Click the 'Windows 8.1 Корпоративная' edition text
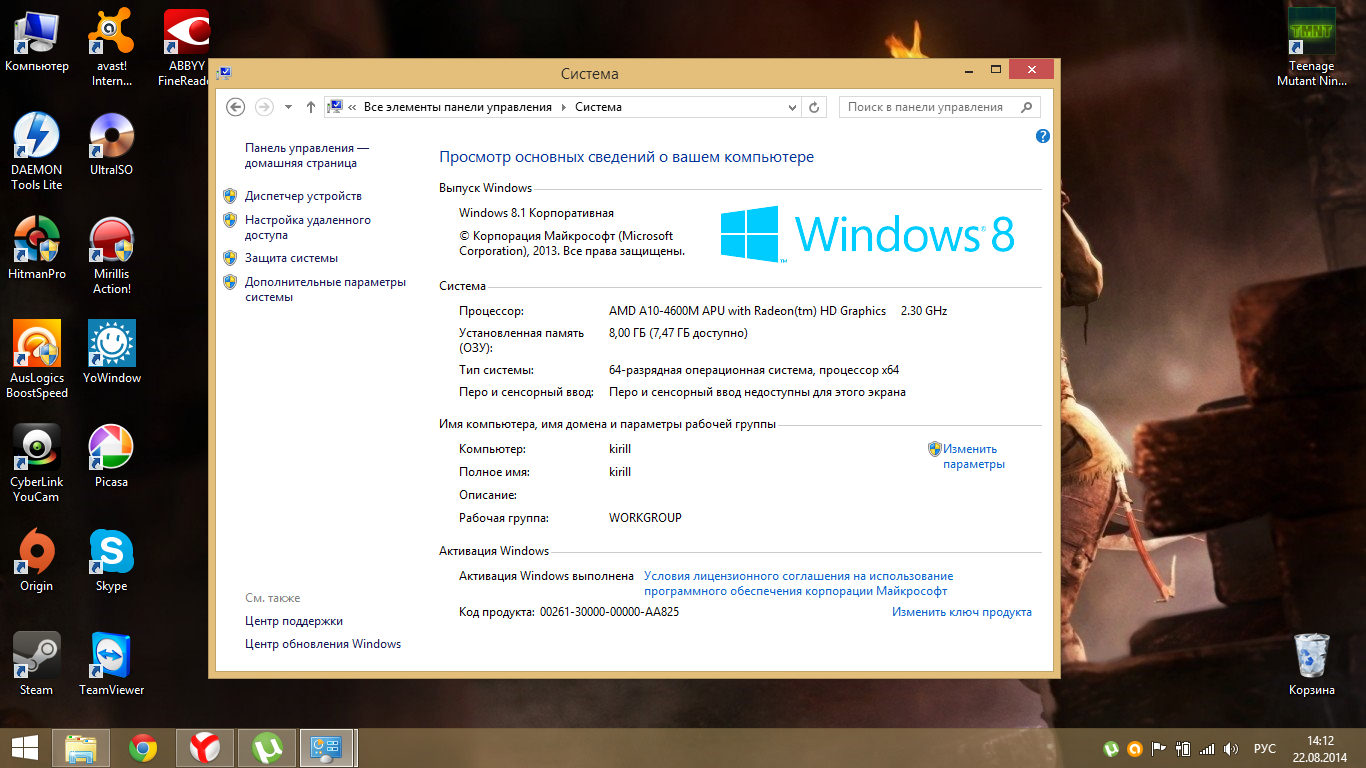The height and width of the screenshot is (768, 1366). (536, 213)
